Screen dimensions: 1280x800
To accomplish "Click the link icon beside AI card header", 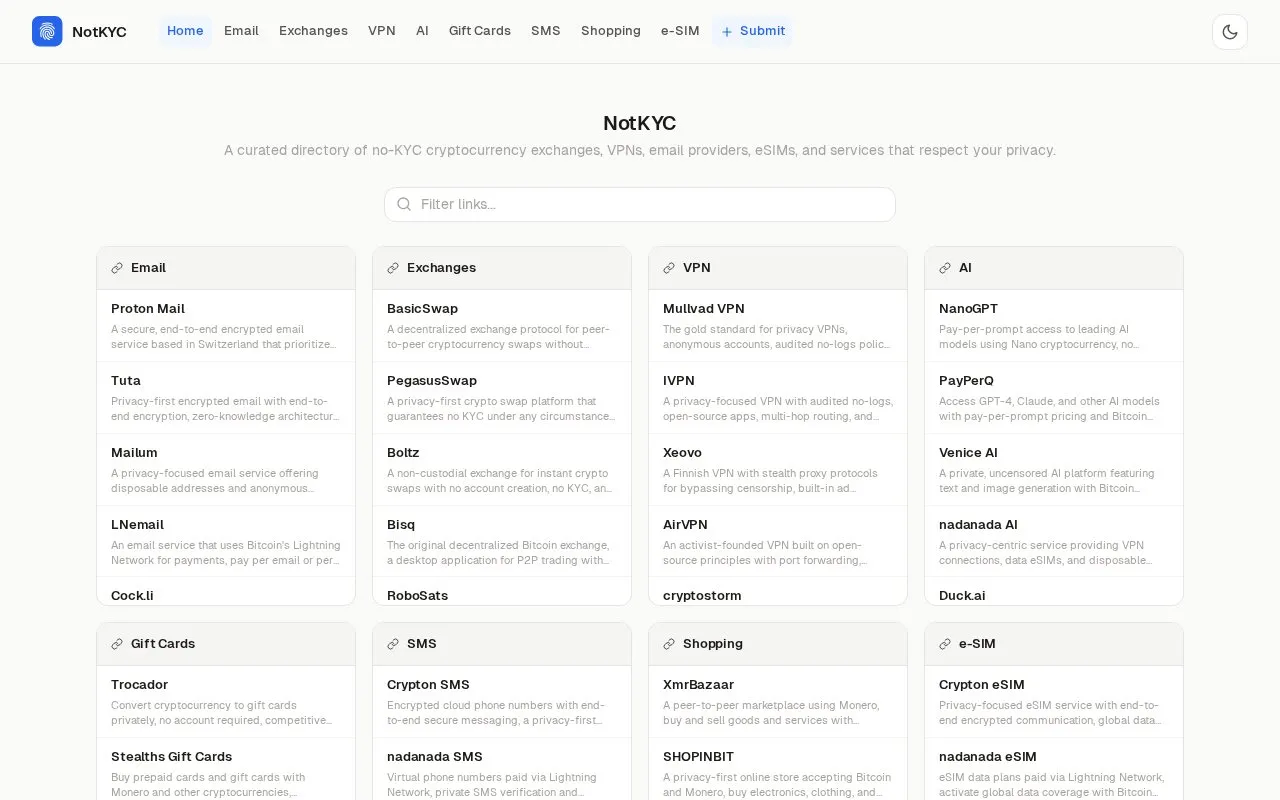I will [x=945, y=268].
